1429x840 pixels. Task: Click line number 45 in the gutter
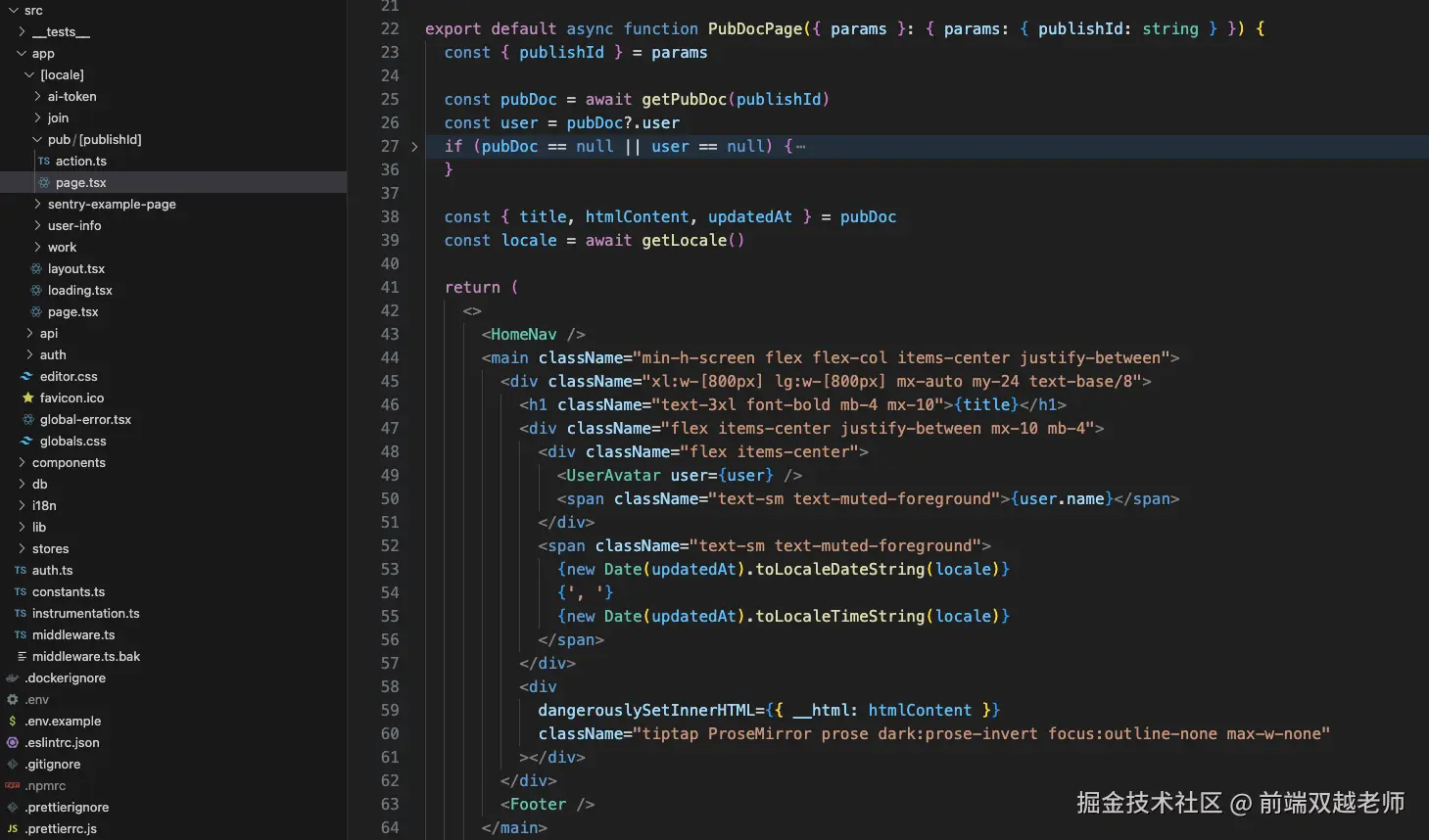(390, 381)
